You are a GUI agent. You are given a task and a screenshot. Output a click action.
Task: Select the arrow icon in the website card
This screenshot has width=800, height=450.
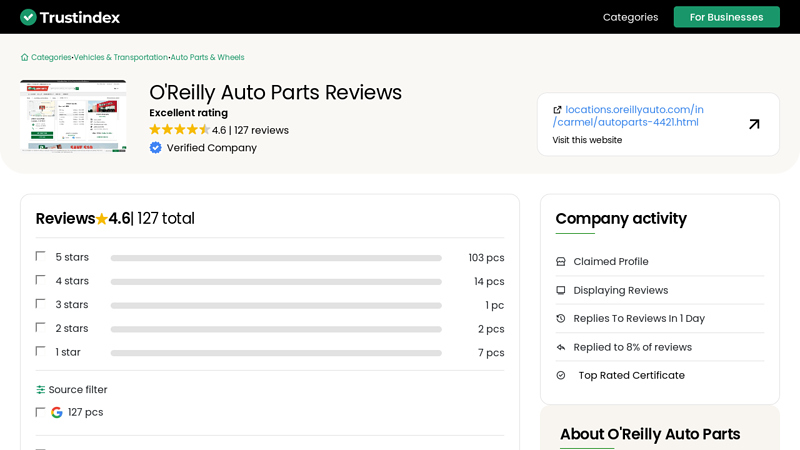(754, 124)
